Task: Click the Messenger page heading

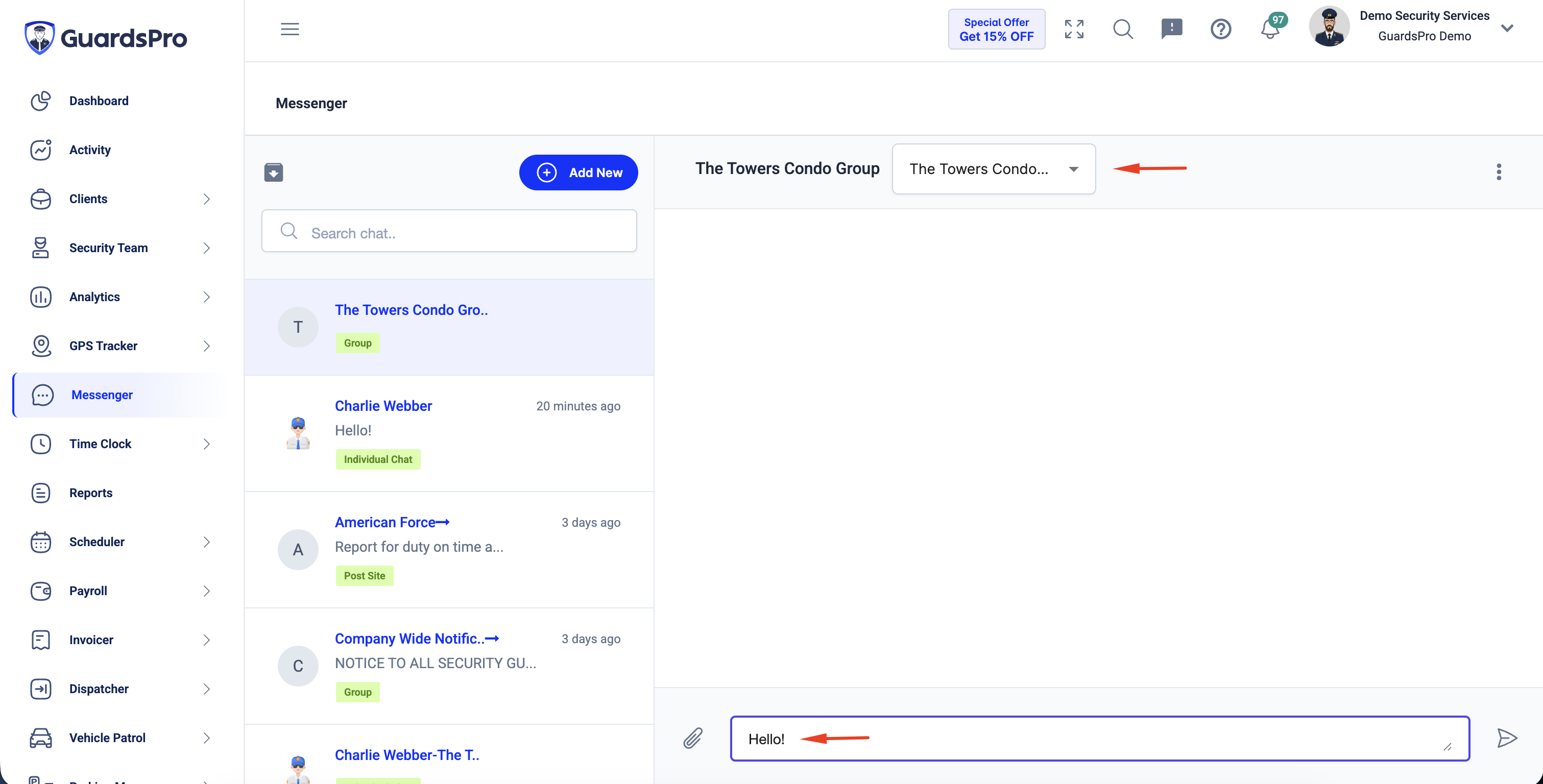Action: click(311, 103)
